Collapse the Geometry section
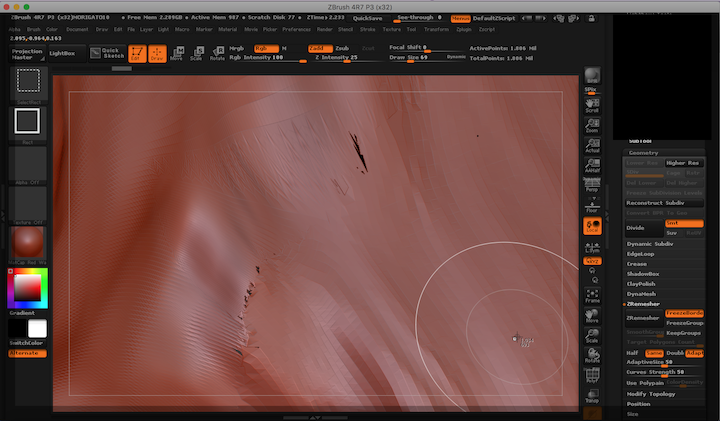 tap(643, 153)
